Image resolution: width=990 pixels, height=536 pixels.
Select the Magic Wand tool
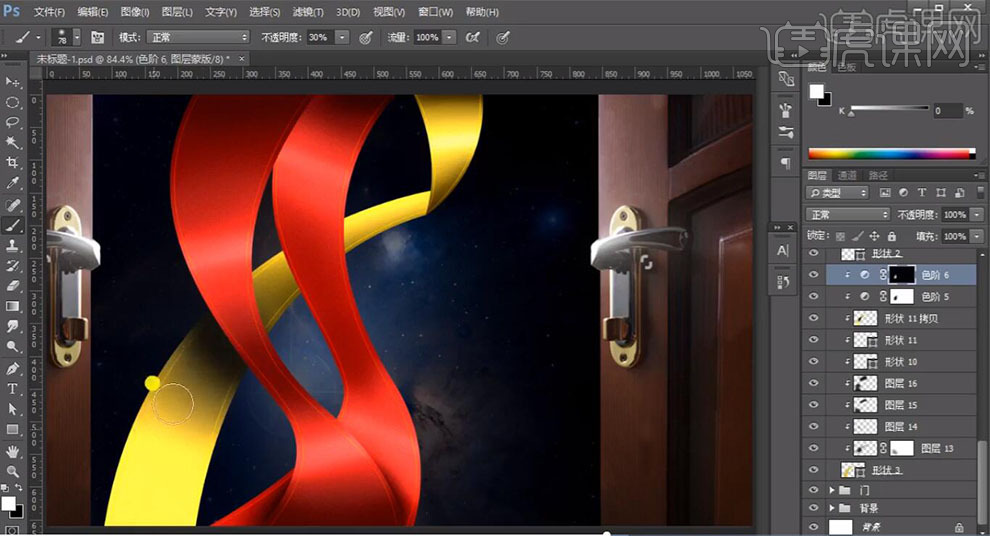tap(12, 143)
